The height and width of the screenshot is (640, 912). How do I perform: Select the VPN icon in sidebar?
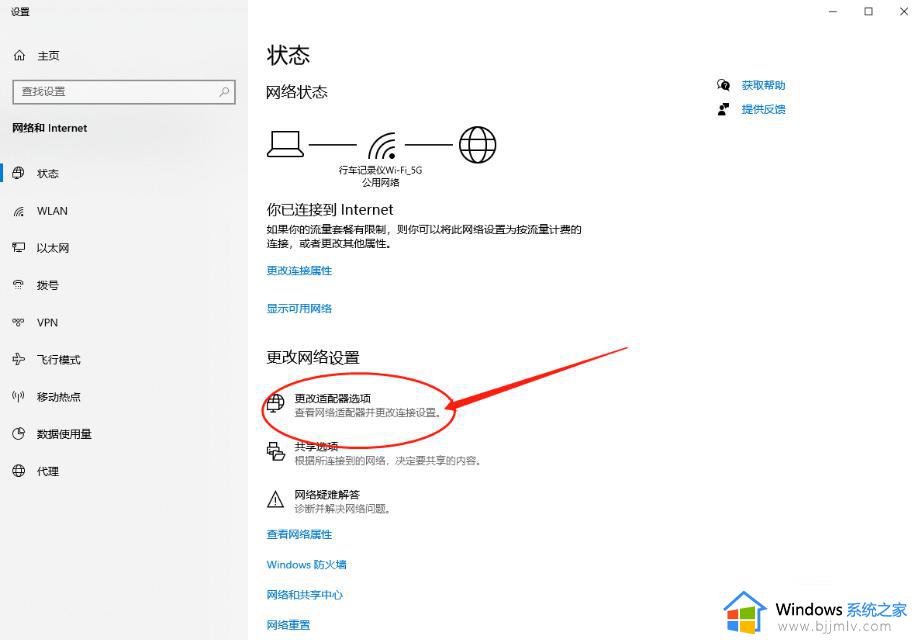tap(18, 322)
